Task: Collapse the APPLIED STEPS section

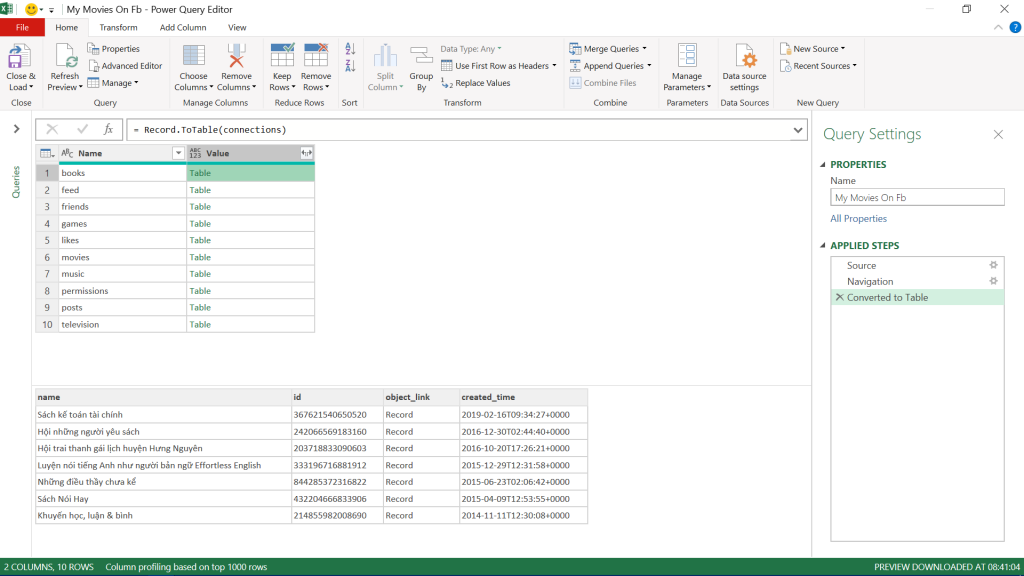Action: [823, 246]
